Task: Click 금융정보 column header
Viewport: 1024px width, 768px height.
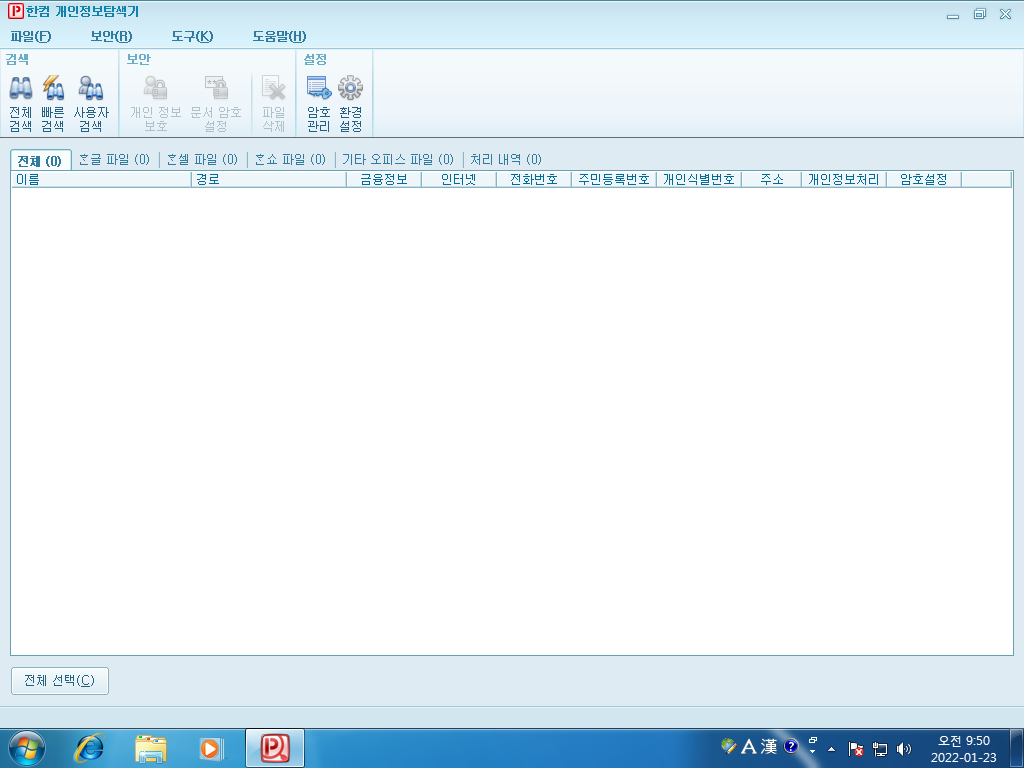Action: [384, 179]
